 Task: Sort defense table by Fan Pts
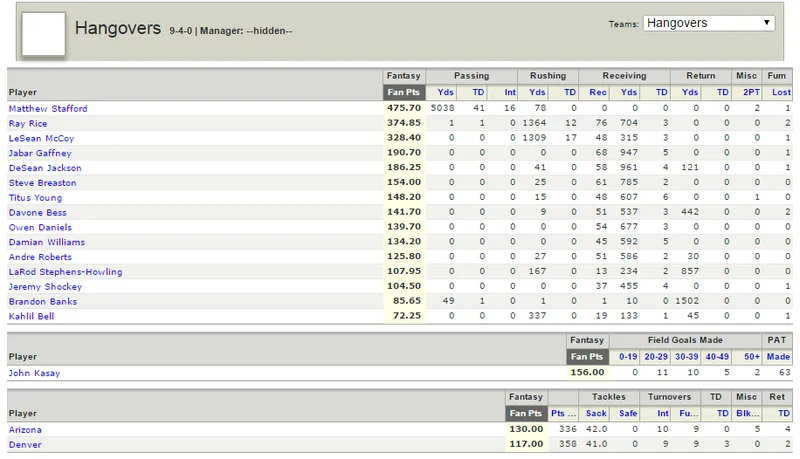526,413
